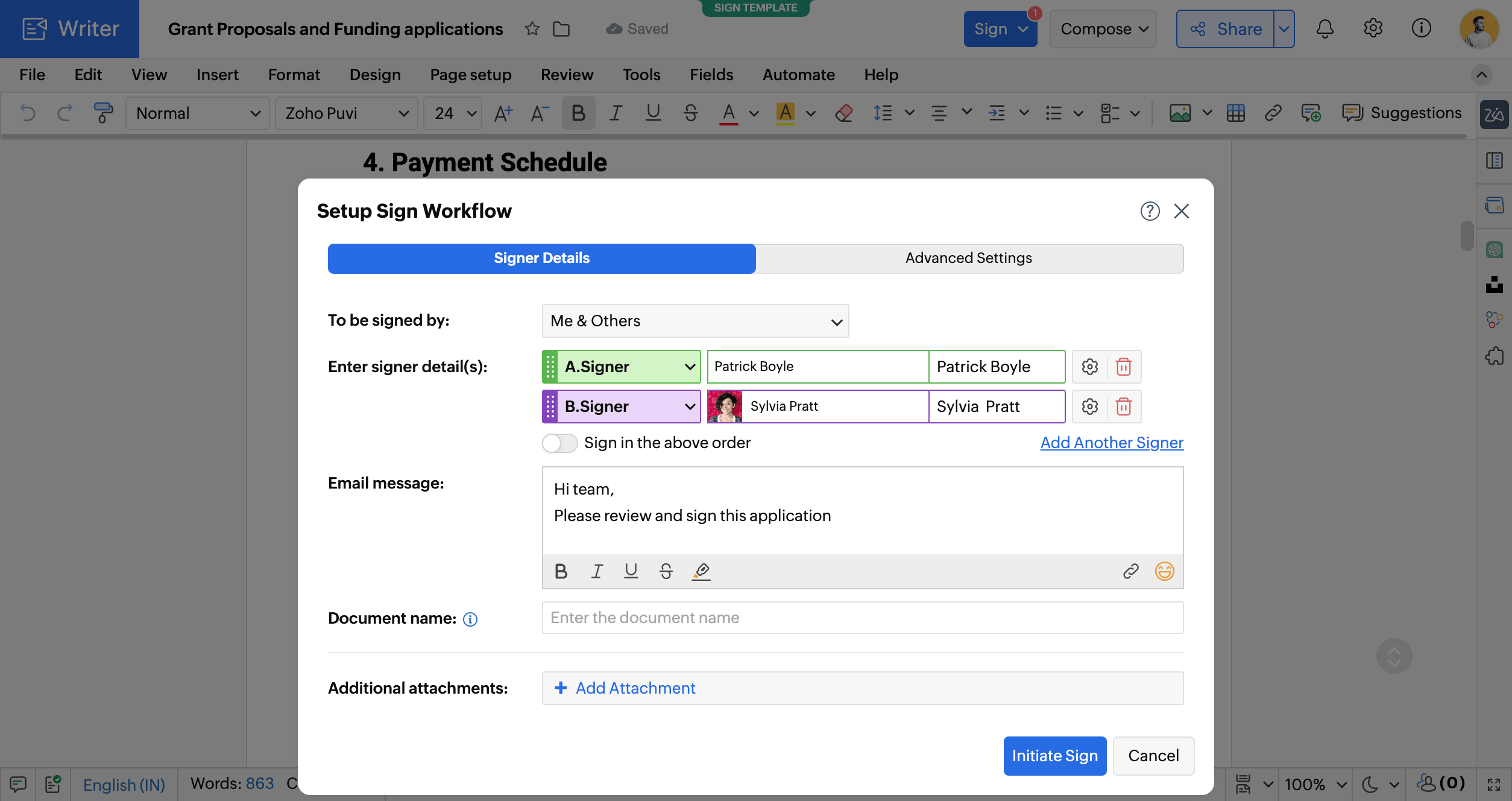Click the Initiate Sign button
The image size is (1512, 801).
pyautogui.click(x=1054, y=756)
